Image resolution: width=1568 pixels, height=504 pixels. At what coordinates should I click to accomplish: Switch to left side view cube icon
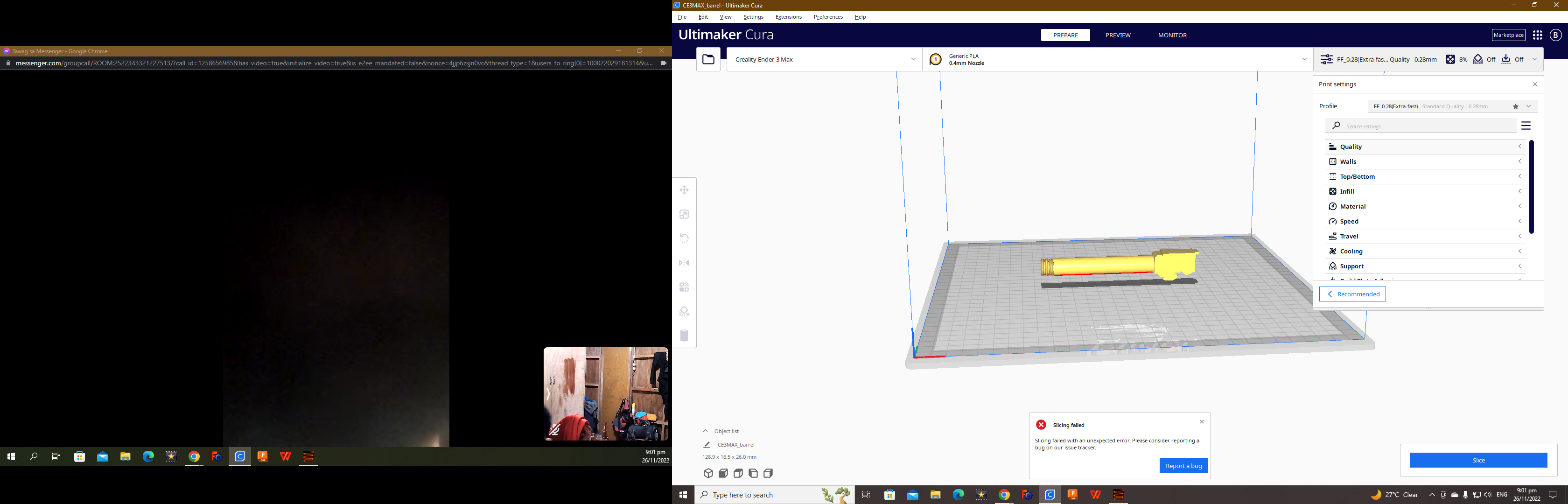click(x=753, y=473)
